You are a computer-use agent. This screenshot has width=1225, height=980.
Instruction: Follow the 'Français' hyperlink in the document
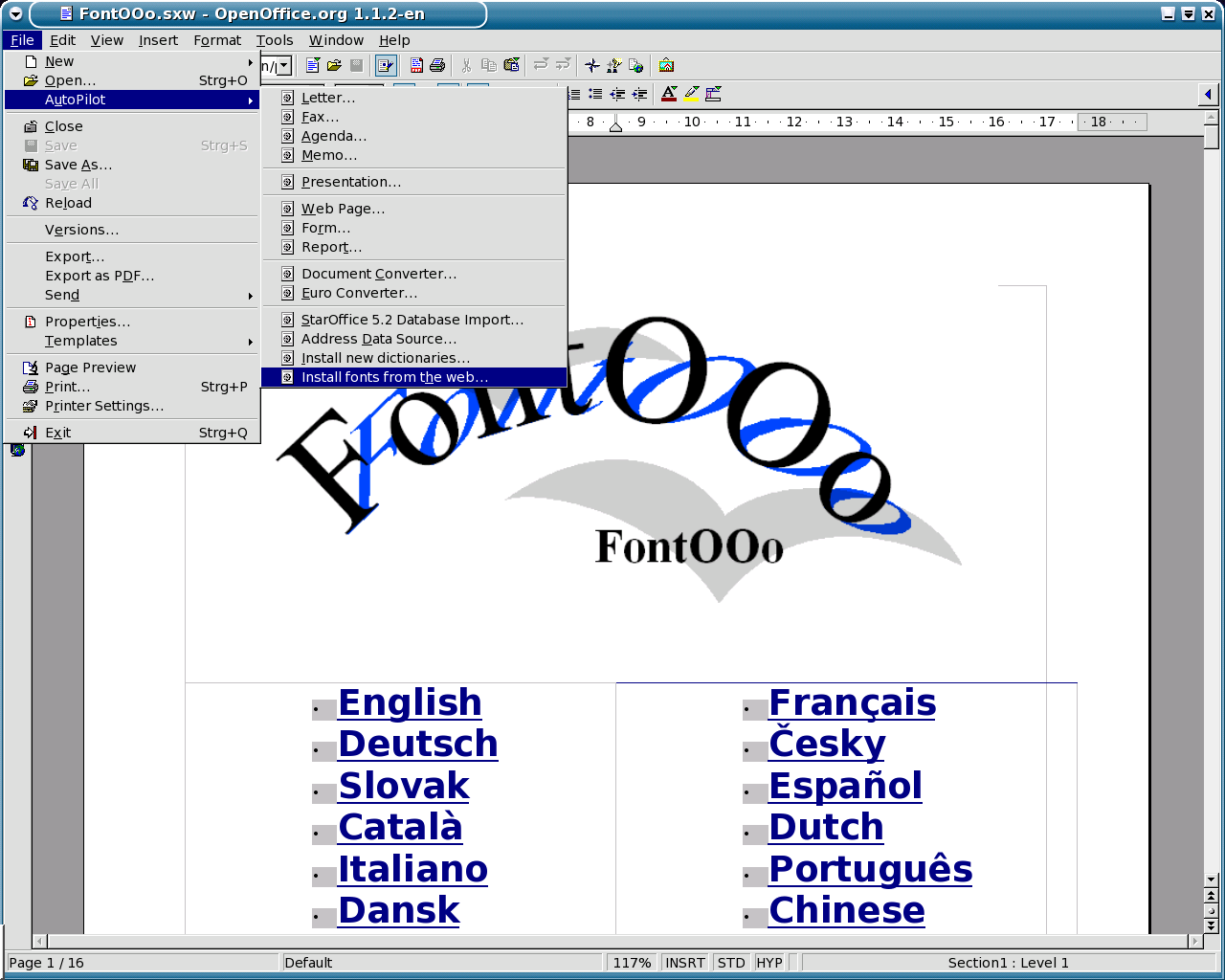852,702
